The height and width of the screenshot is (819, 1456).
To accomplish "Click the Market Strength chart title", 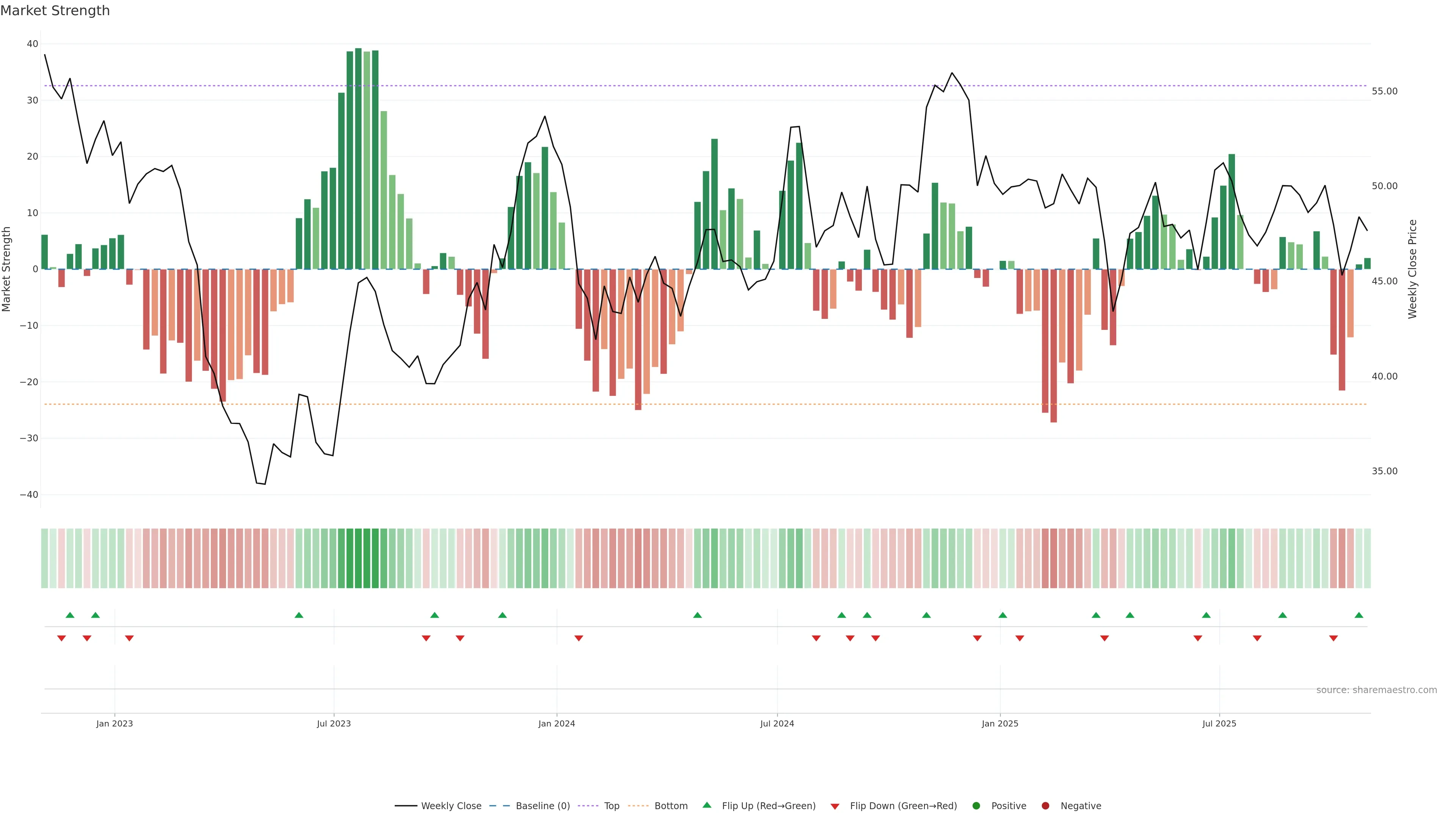I will 55,11.
